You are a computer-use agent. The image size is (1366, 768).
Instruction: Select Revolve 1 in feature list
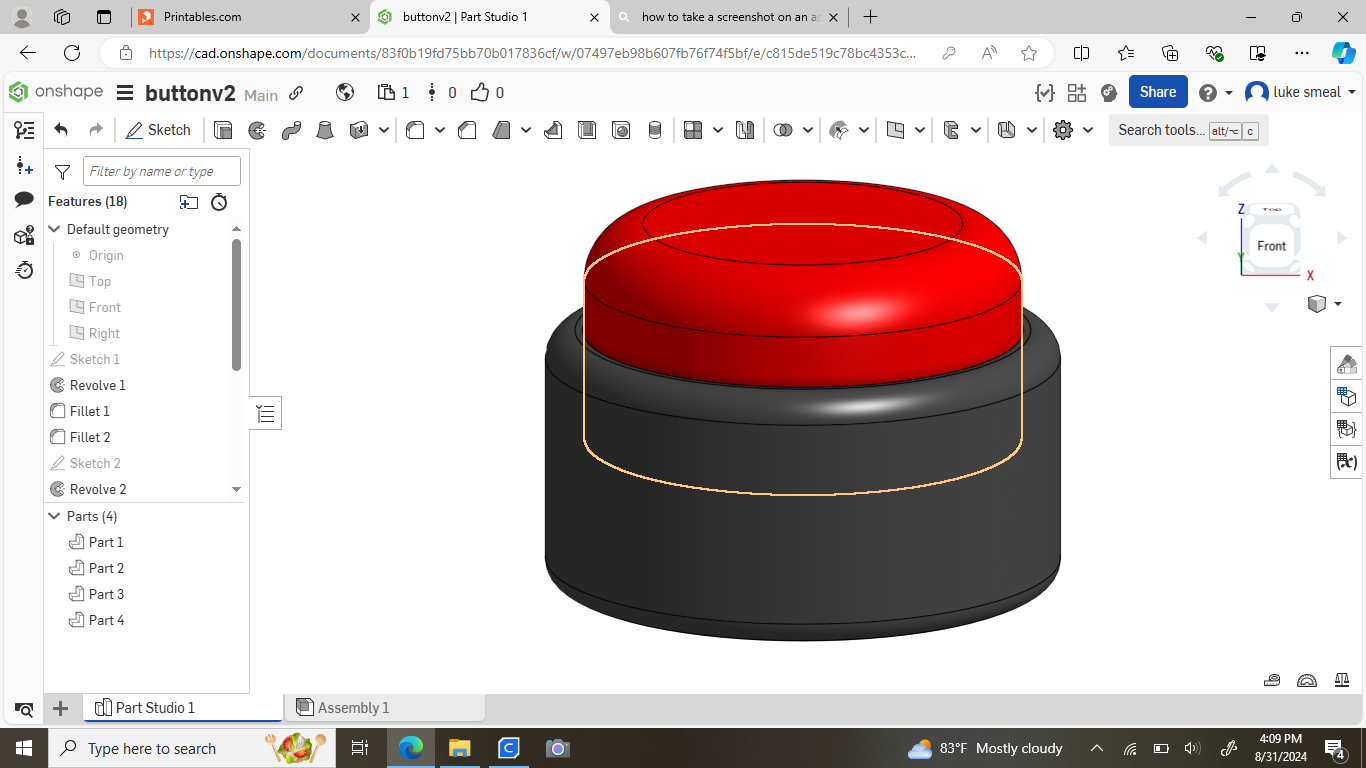(97, 385)
